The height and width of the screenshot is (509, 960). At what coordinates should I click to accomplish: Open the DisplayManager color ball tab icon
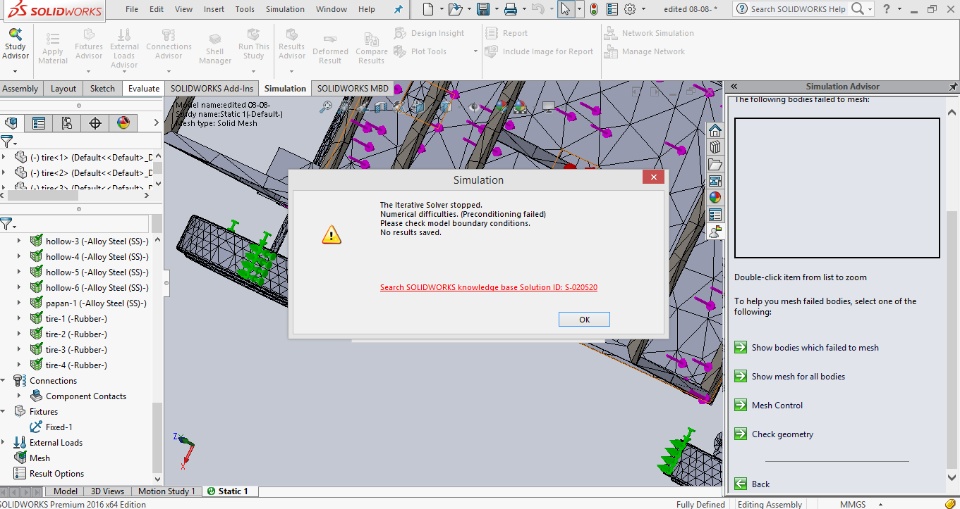[124, 123]
